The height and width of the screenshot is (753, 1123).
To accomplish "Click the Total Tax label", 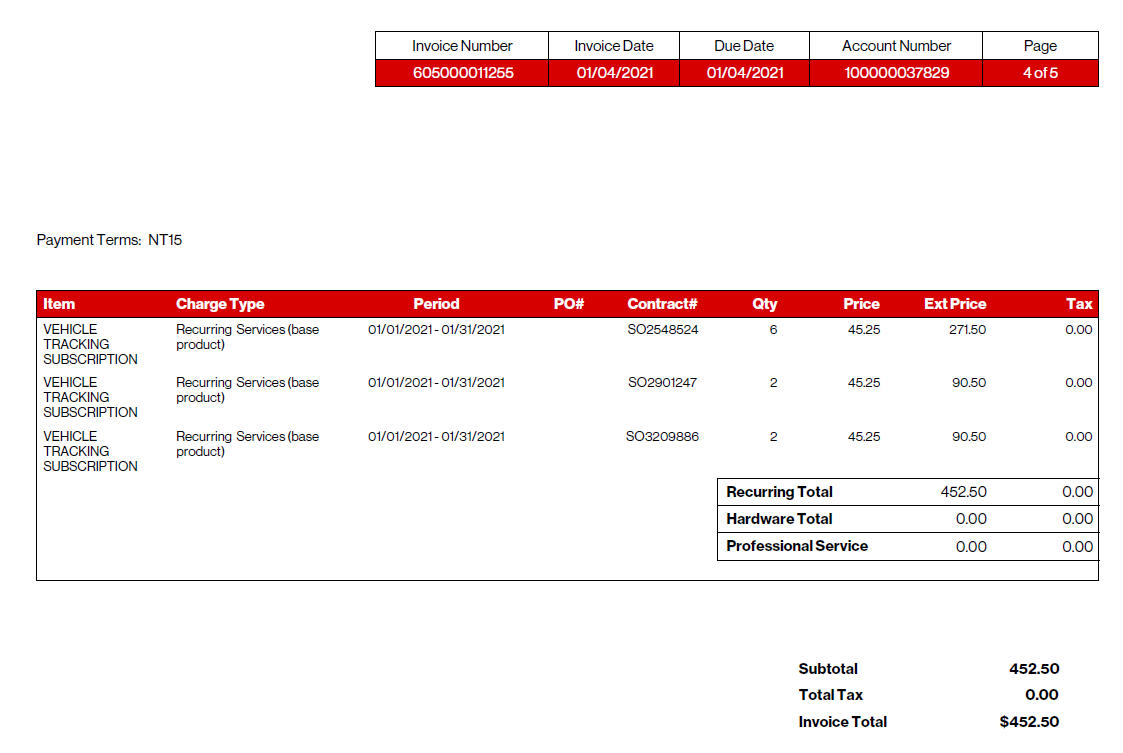I will 831,695.
